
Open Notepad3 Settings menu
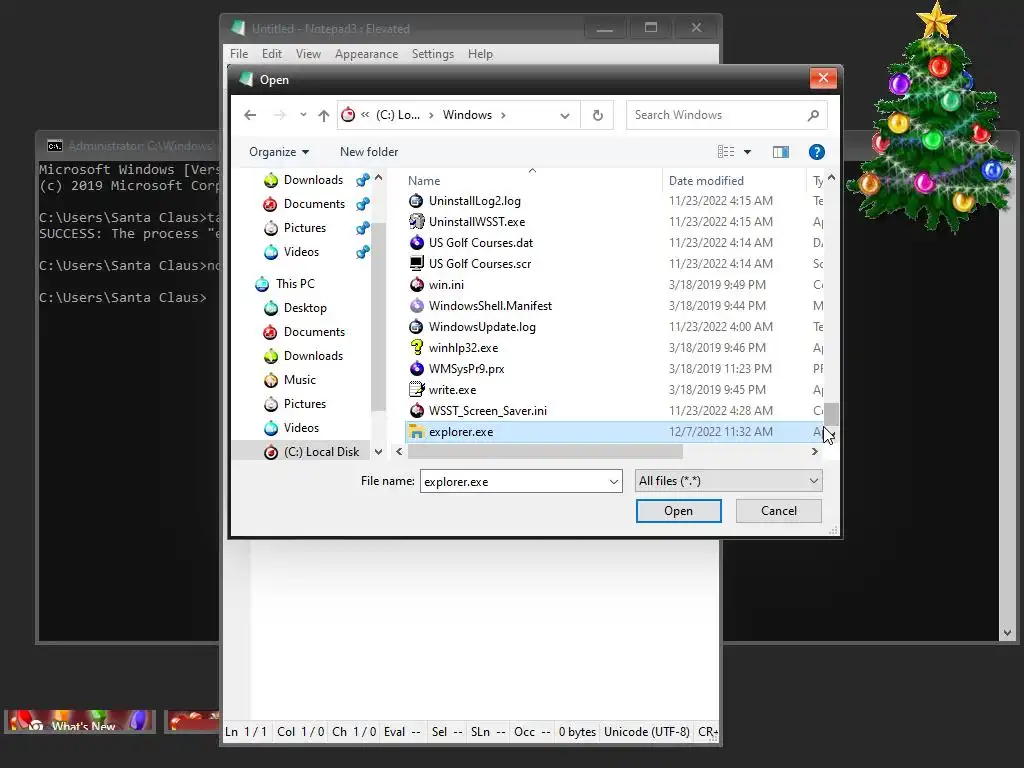click(432, 54)
